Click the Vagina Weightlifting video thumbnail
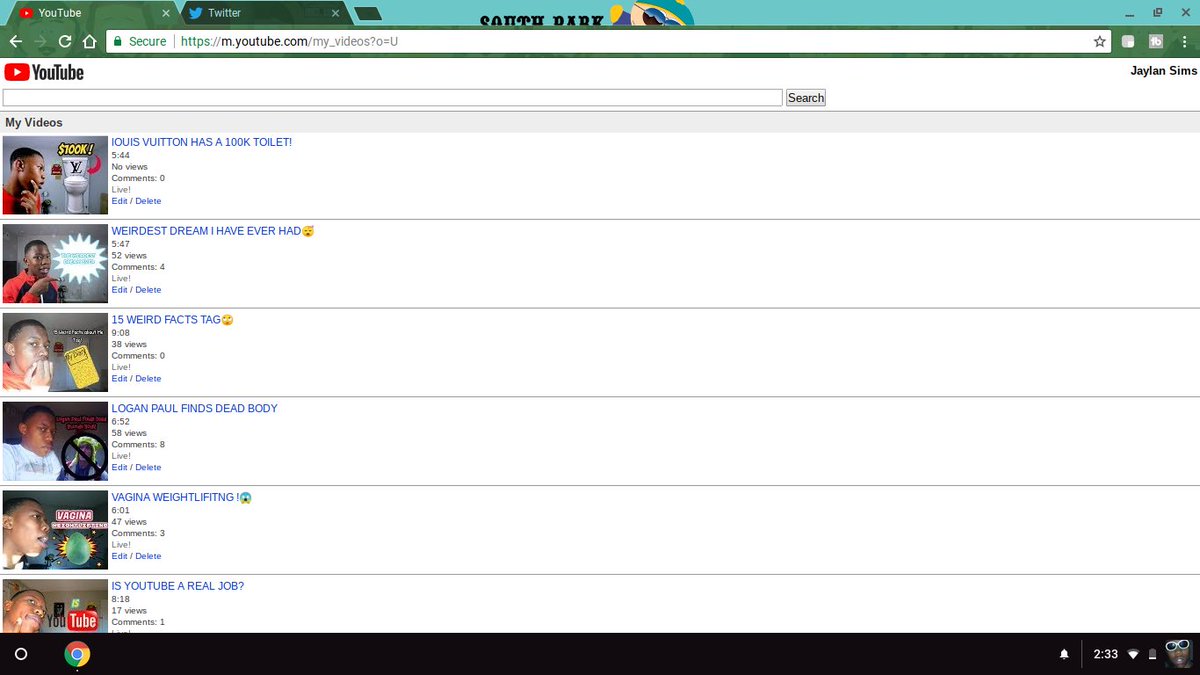This screenshot has height=675, width=1200. coord(55,530)
